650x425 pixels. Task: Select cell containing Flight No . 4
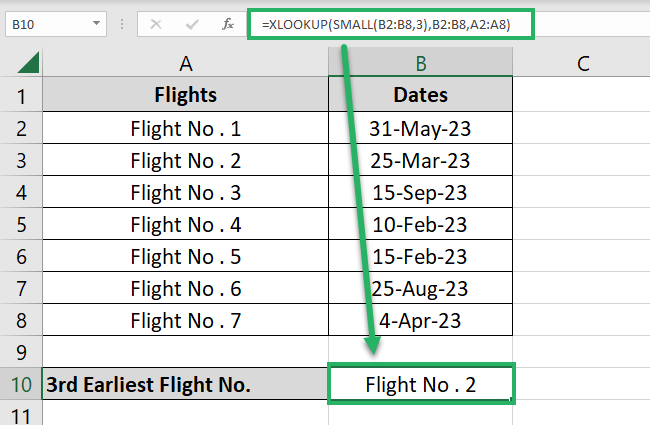point(186,224)
